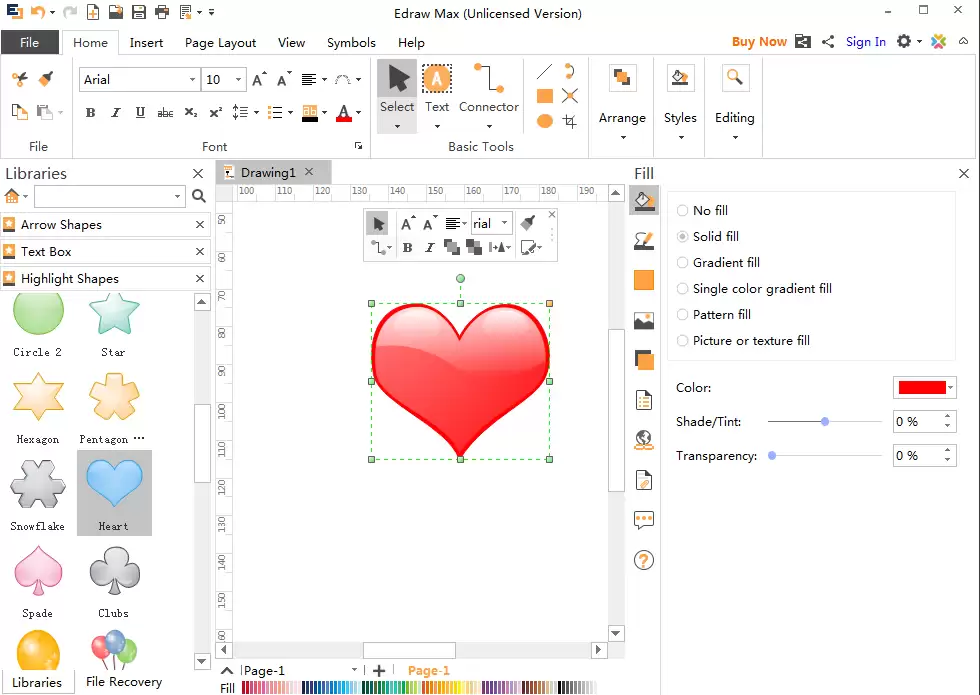Click the Buy Now link
This screenshot has width=980, height=695.
[759, 42]
